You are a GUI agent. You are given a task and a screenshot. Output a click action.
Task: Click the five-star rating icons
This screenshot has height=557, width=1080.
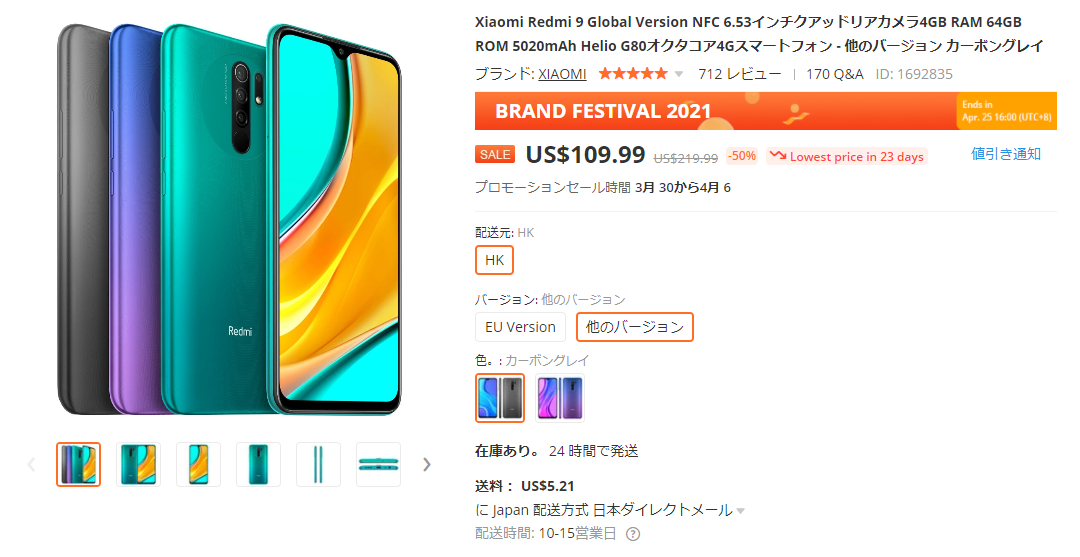pyautogui.click(x=633, y=74)
